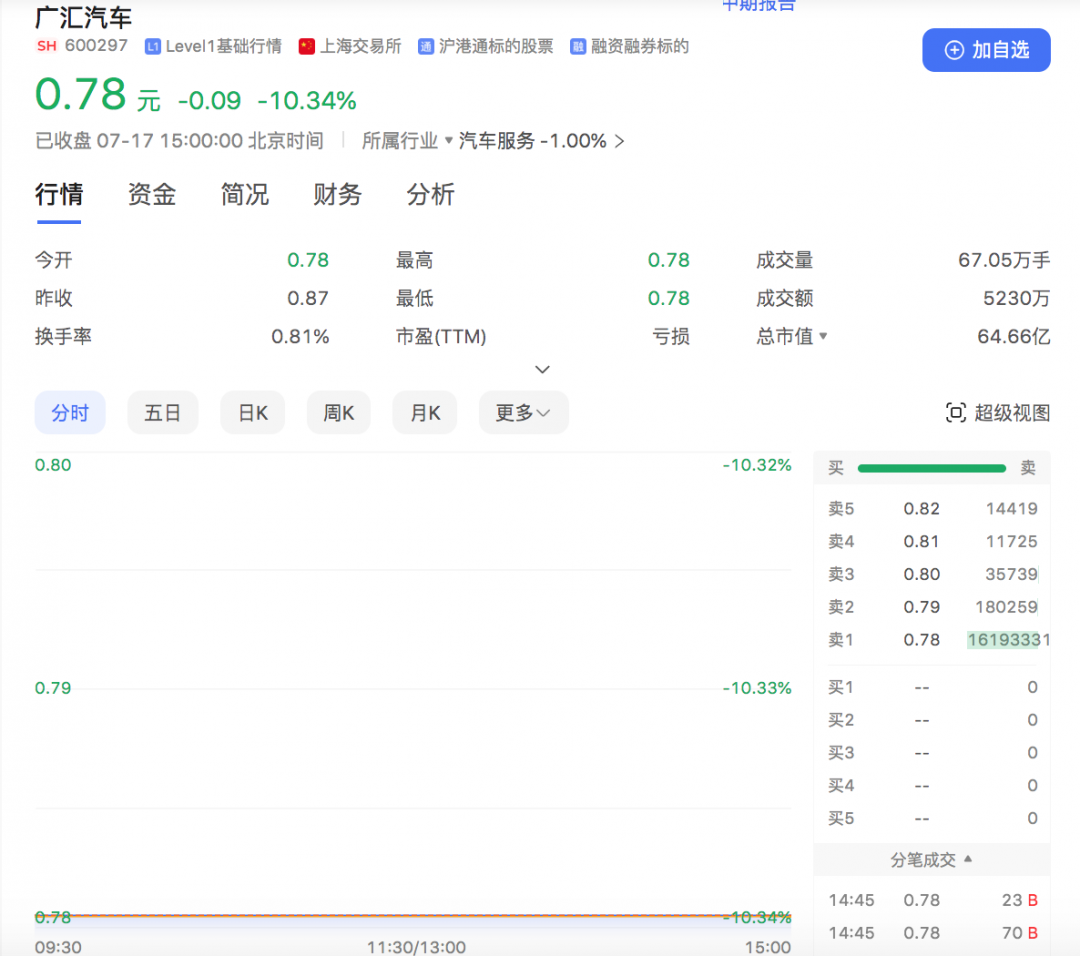Select the 日K chart period
Image resolution: width=1080 pixels, height=956 pixels.
pyautogui.click(x=252, y=413)
